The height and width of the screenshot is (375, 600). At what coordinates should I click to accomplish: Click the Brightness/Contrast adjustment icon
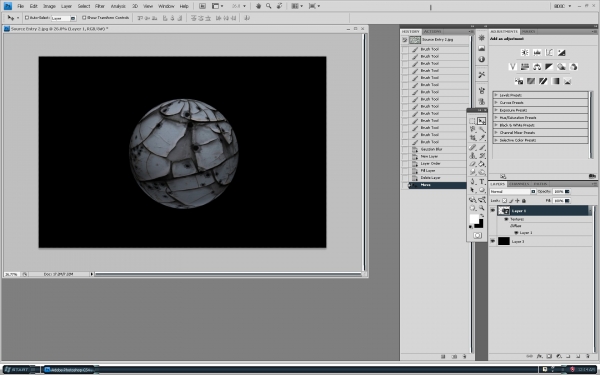pyautogui.click(x=525, y=52)
